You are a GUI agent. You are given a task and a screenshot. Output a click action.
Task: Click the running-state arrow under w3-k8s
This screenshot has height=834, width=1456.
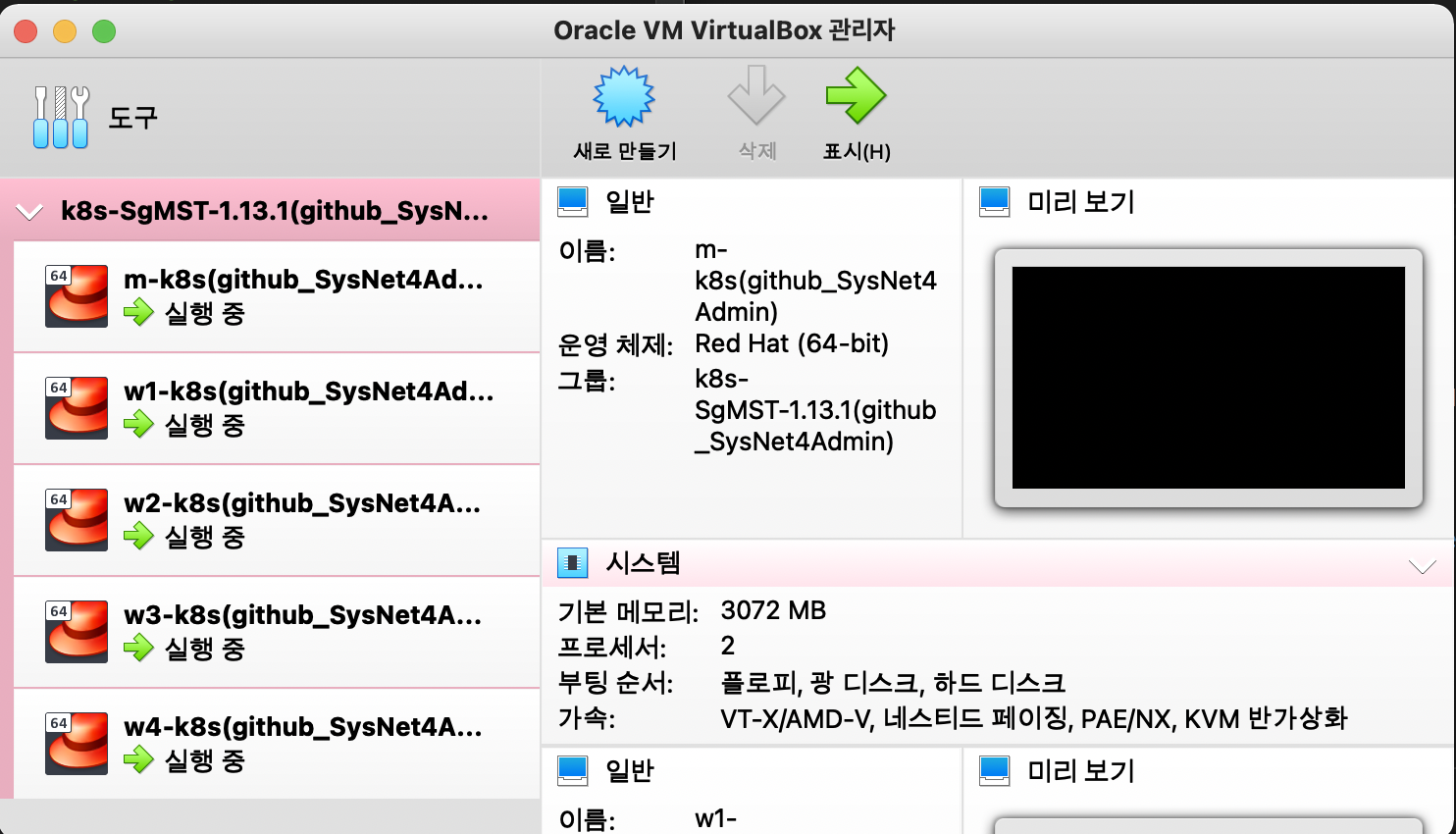coord(138,649)
